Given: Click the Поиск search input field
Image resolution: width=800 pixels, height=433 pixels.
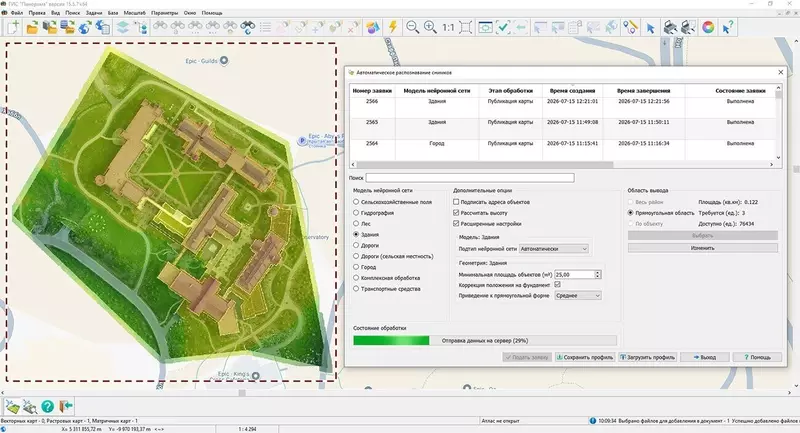Looking at the screenshot, I should point(470,177).
